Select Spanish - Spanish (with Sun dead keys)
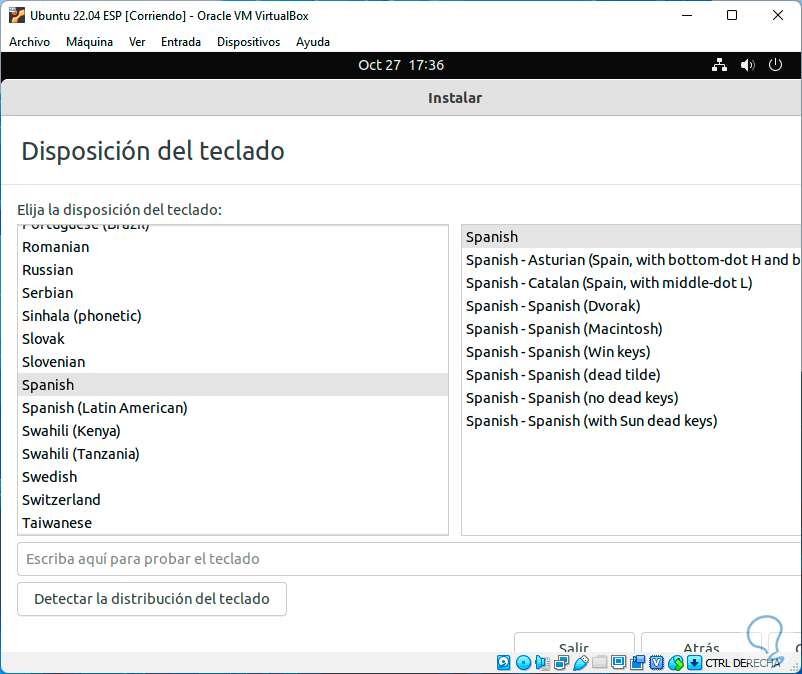This screenshot has height=674, width=802. (632, 421)
